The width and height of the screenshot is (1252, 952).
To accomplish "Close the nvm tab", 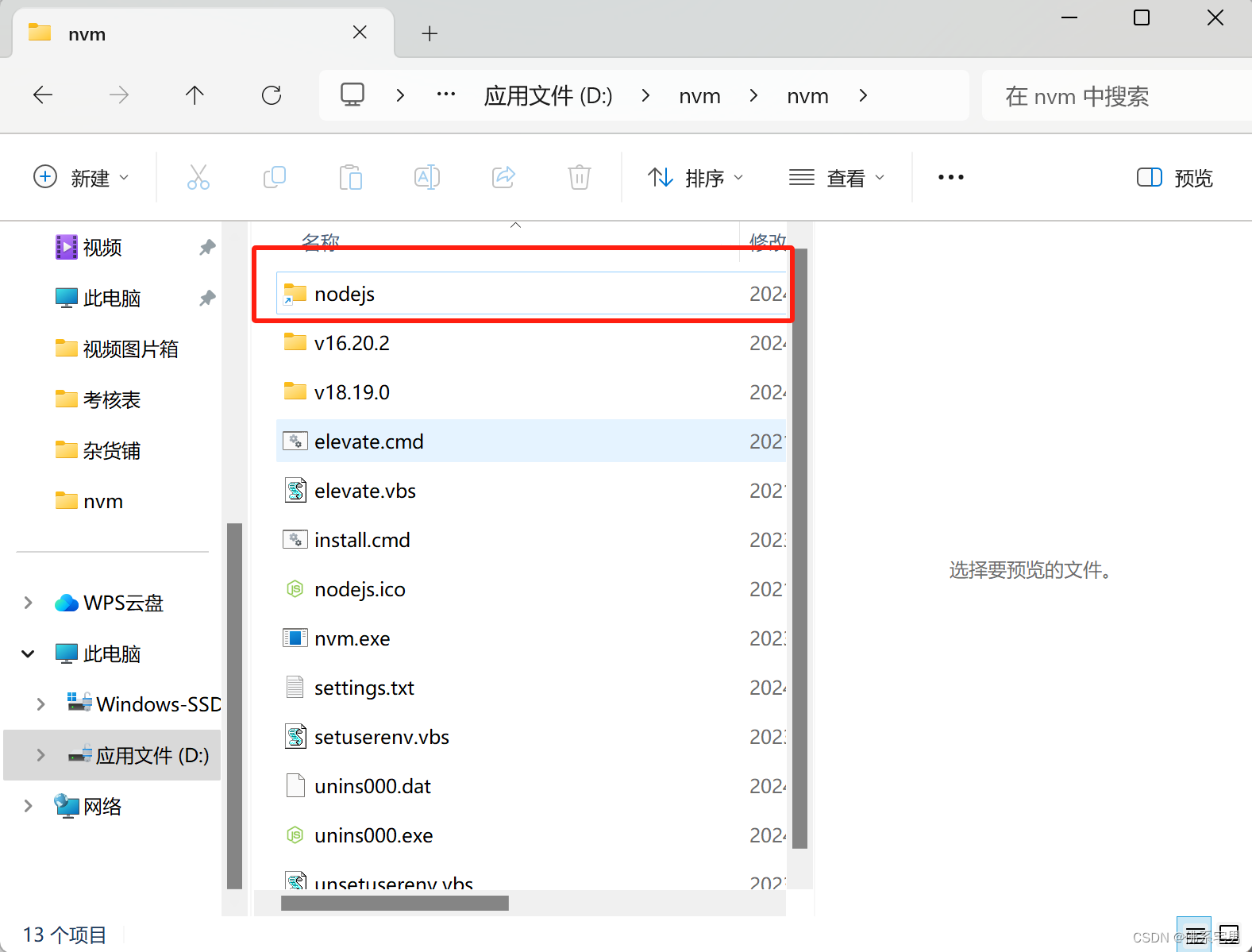I will click(x=360, y=32).
